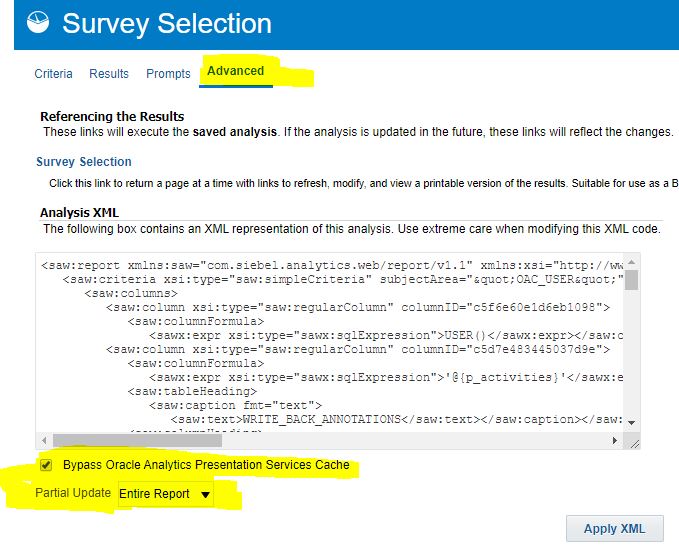Click the Survey Selection analysis icon in header
Screen dimensions: 679x554
click(x=40, y=23)
